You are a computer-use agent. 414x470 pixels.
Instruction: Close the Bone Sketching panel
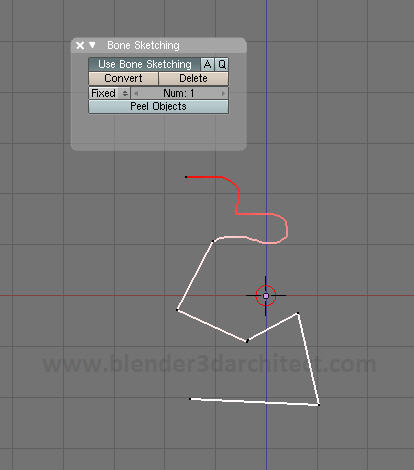click(x=80, y=45)
